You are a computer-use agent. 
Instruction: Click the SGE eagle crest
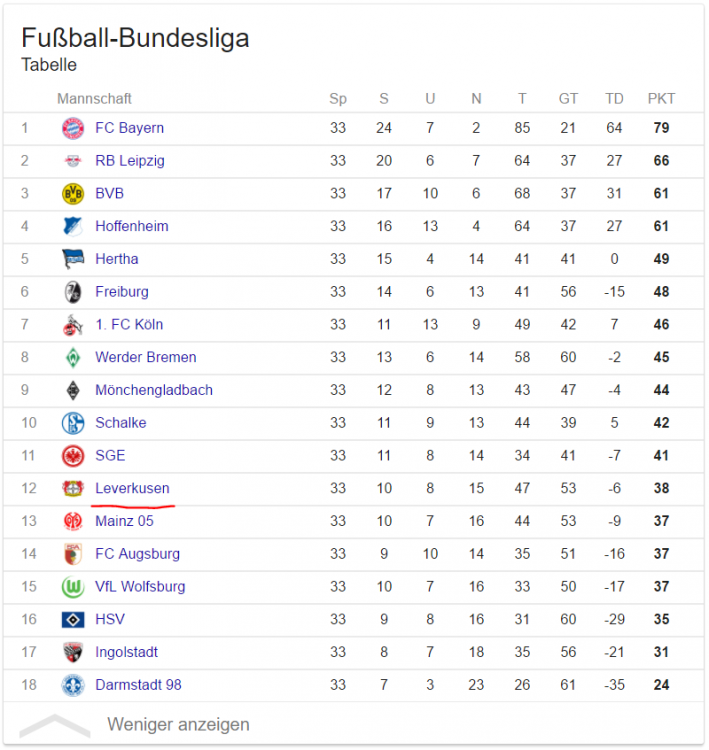(73, 456)
